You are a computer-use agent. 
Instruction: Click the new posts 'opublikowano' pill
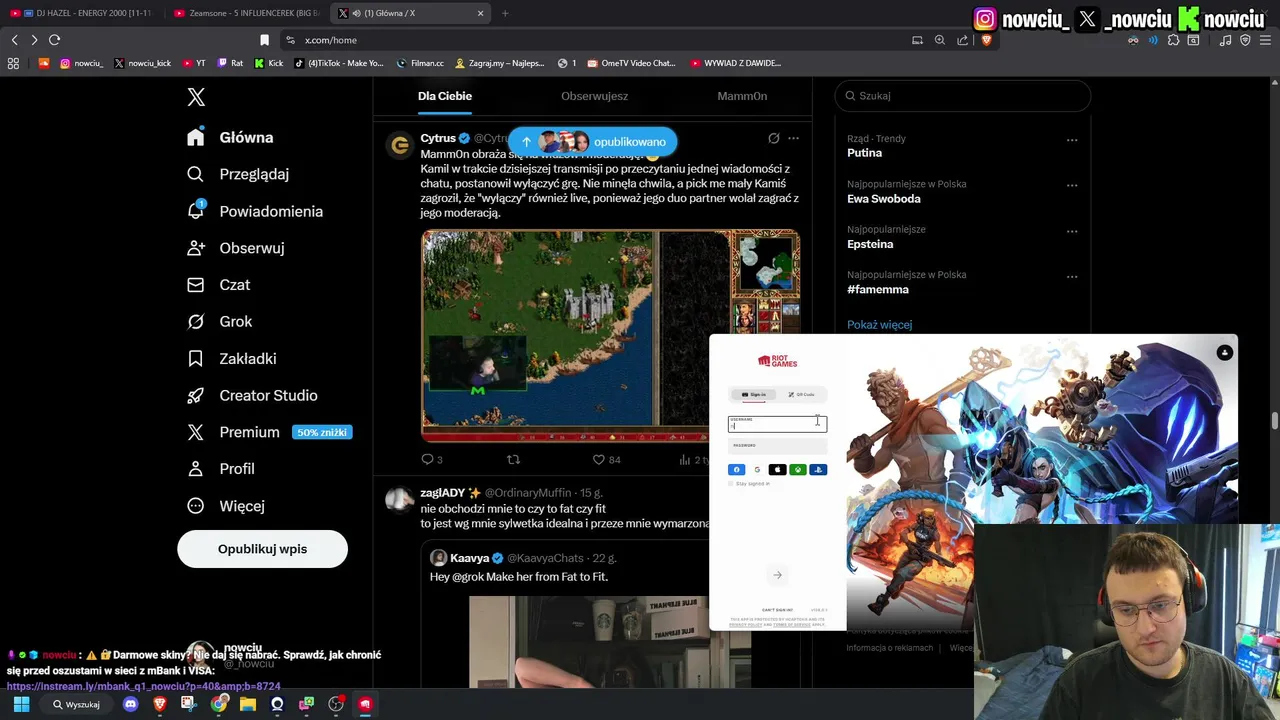592,142
